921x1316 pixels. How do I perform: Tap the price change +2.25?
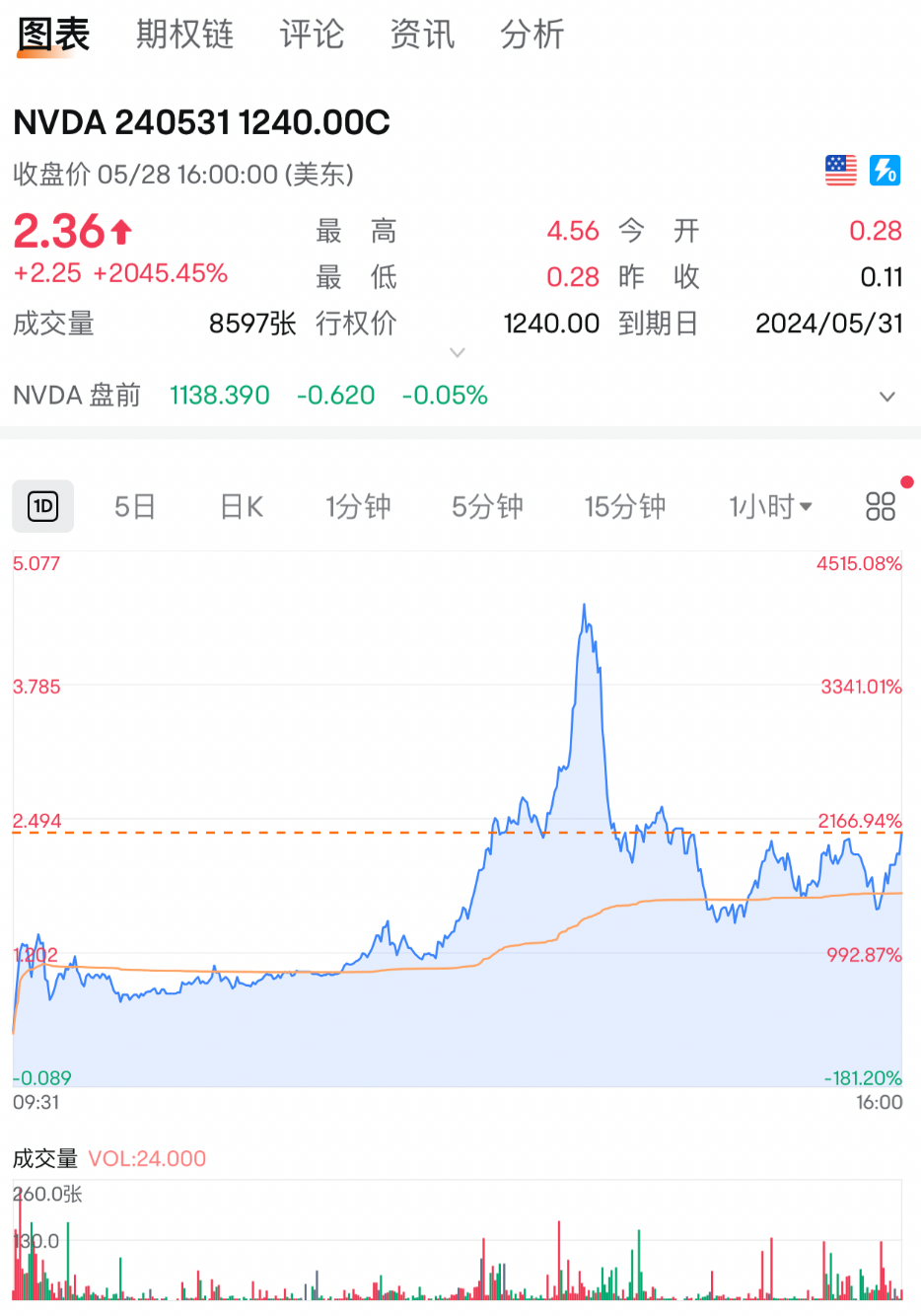tap(47, 273)
